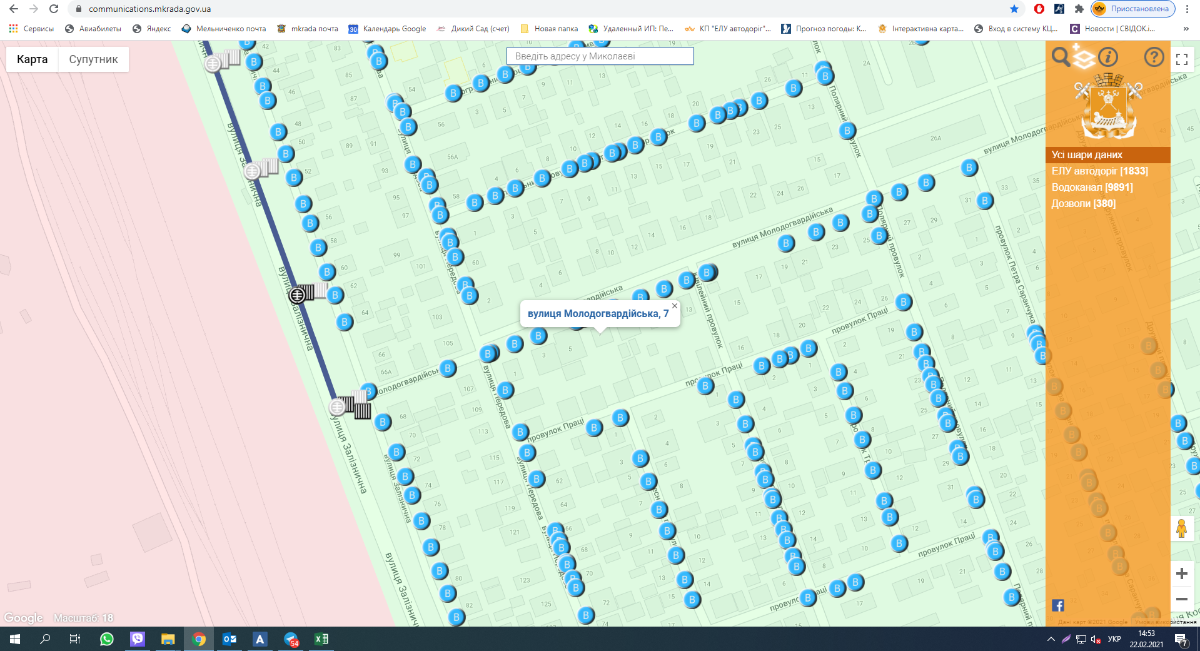The image size is (1200, 651).
Task: Click Chrome back navigation arrow
Action: [x=13, y=8]
